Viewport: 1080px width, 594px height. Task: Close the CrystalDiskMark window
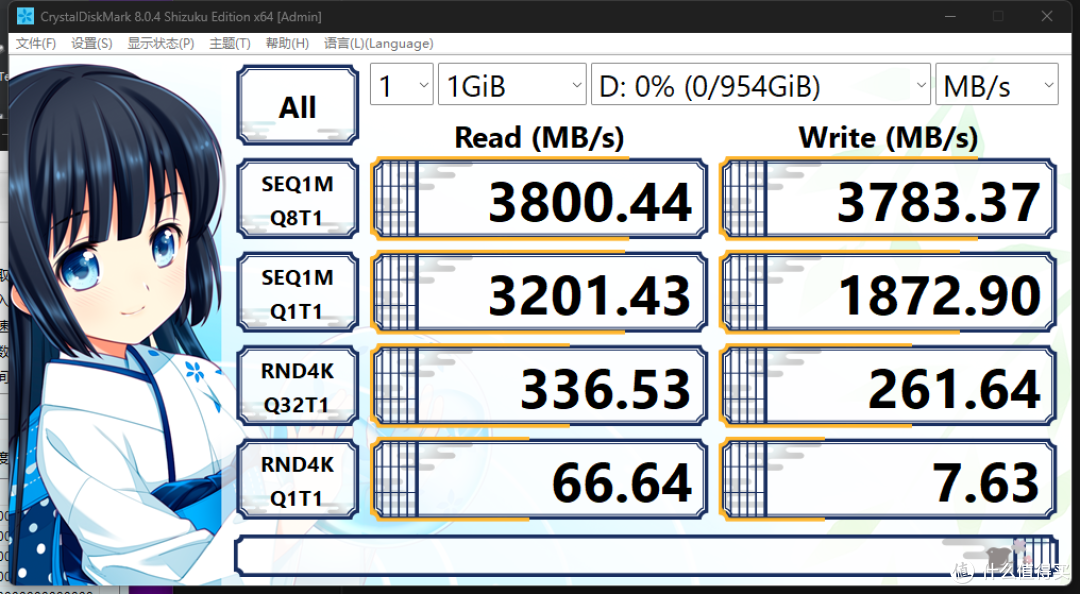click(x=1046, y=16)
